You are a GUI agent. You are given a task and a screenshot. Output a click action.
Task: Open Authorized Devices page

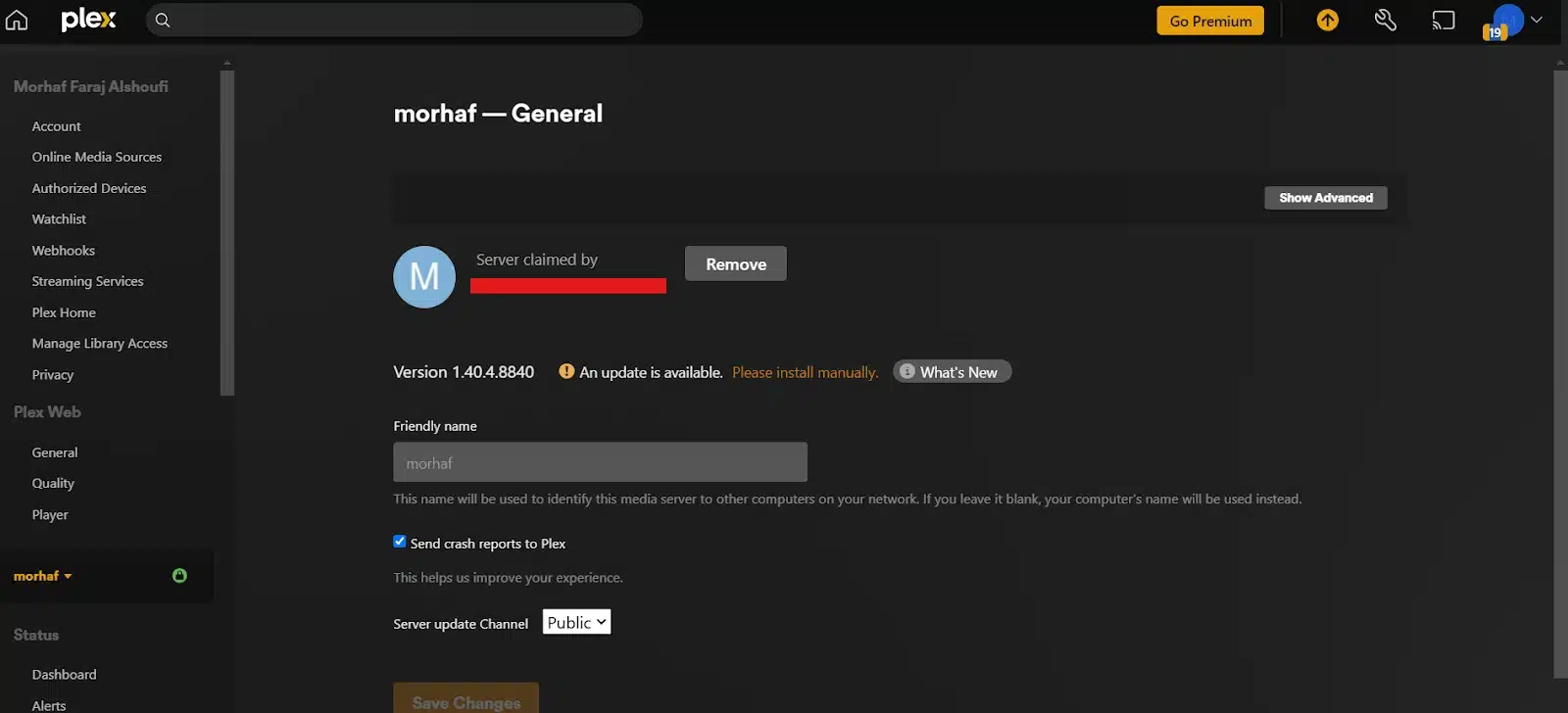pyautogui.click(x=89, y=188)
